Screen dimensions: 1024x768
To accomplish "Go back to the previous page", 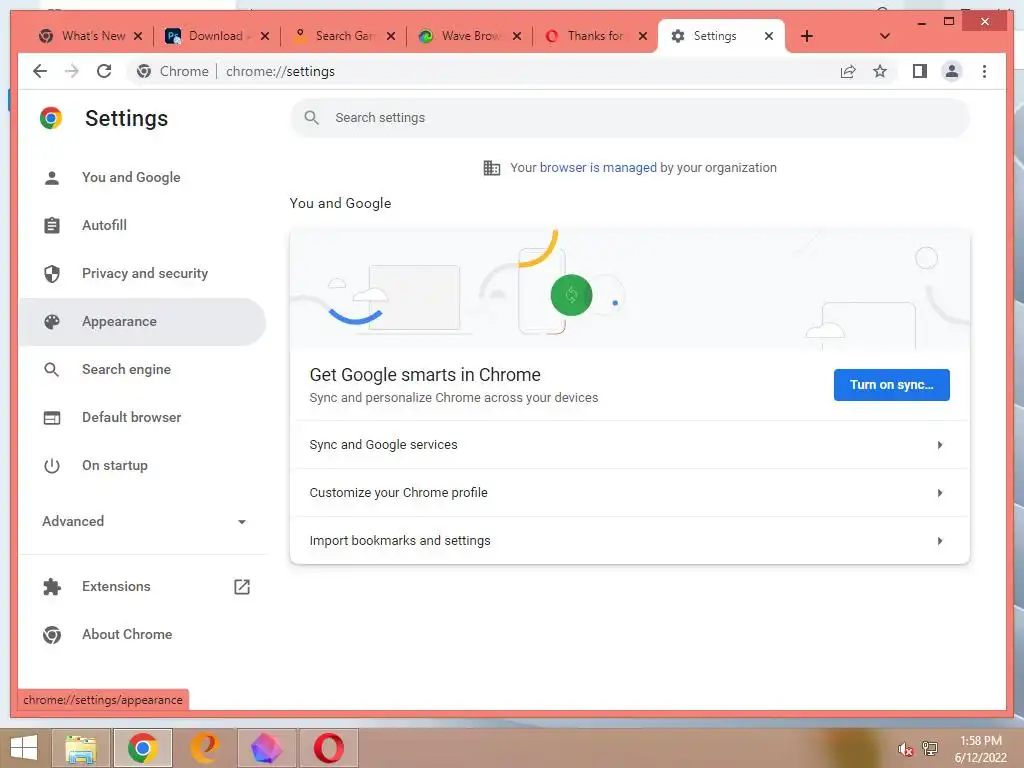I will tap(40, 71).
